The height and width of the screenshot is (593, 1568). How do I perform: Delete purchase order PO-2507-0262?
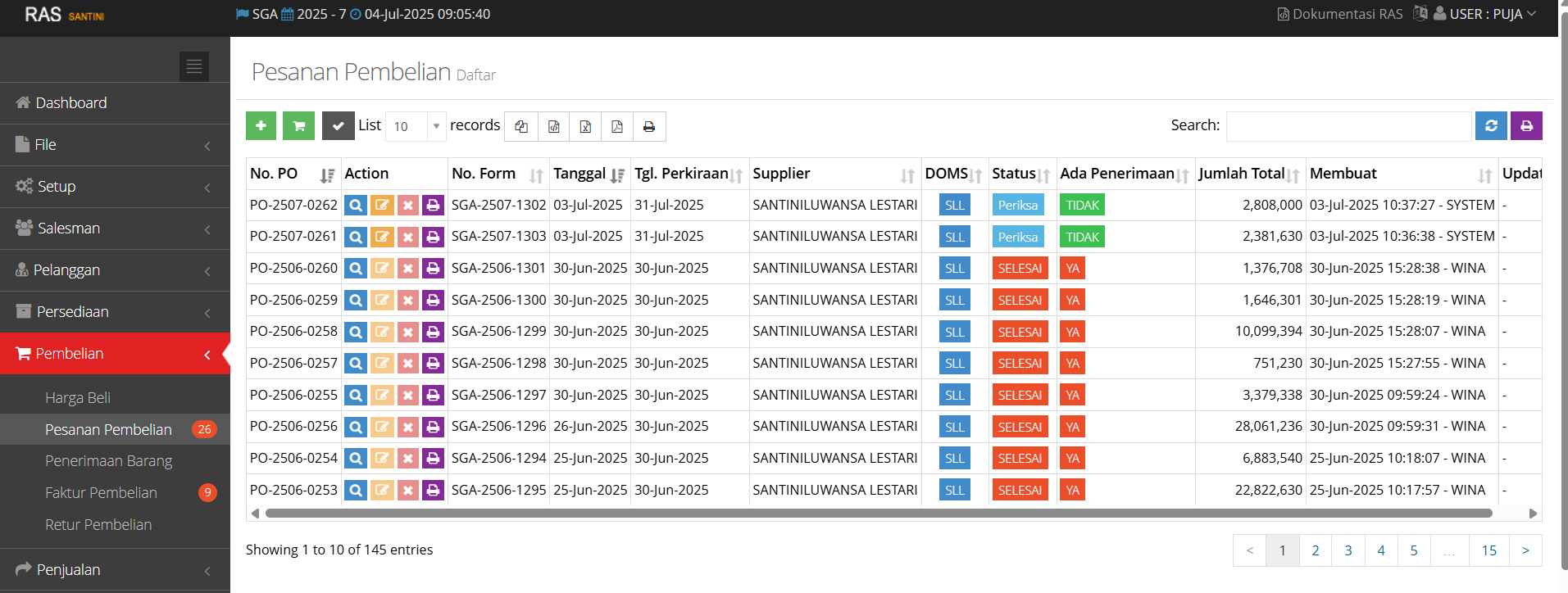tap(407, 206)
